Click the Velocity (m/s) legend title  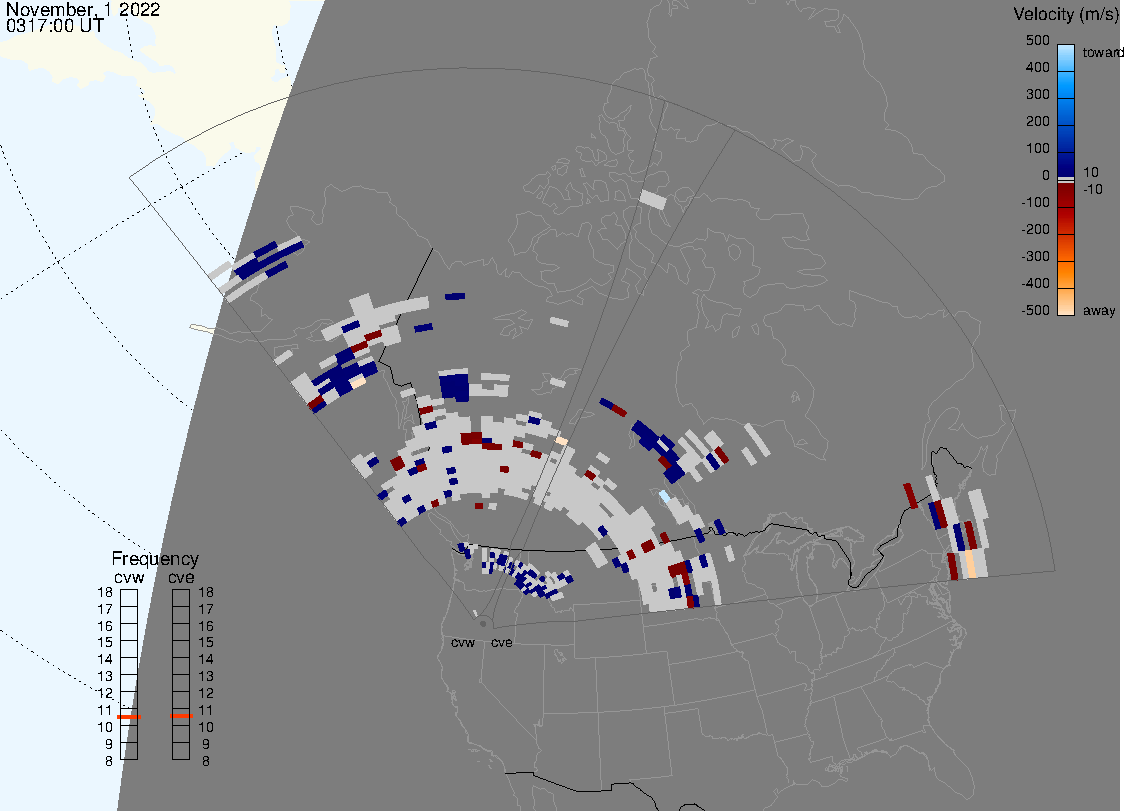1065,14
